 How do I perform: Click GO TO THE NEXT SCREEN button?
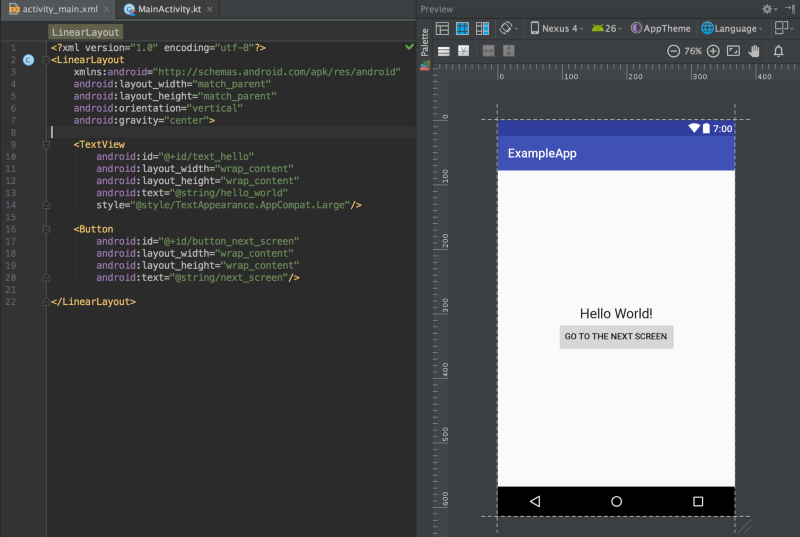click(616, 337)
